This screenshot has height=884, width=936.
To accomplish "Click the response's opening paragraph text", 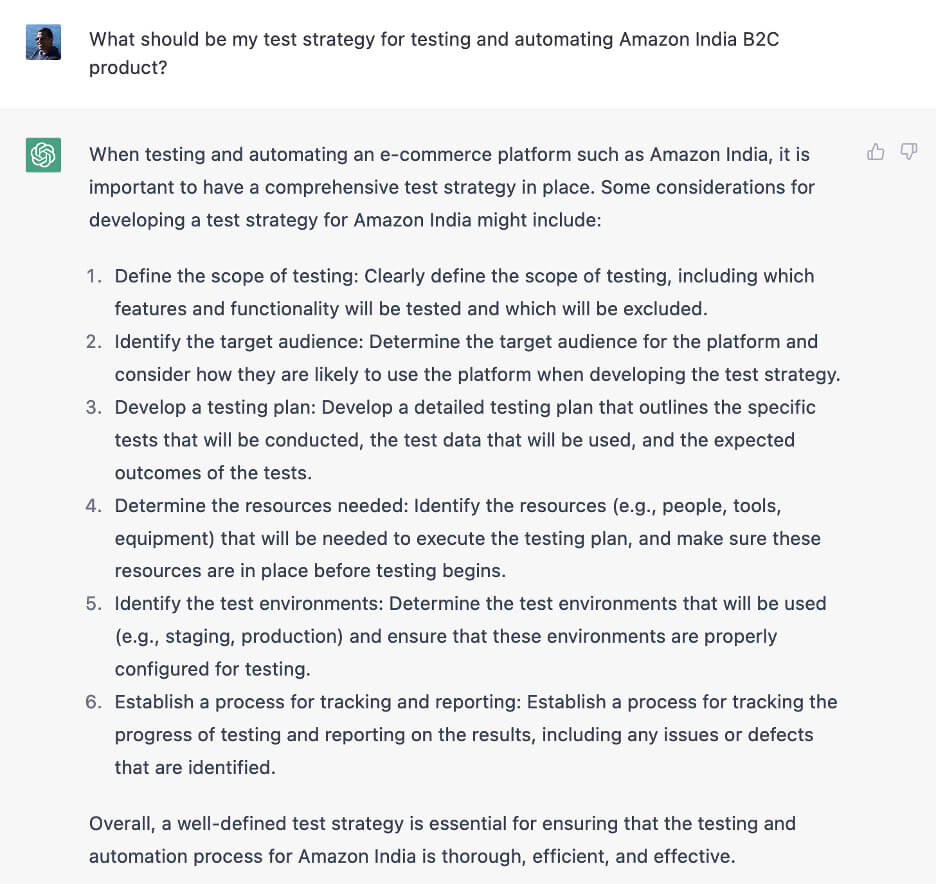I will click(x=450, y=187).
